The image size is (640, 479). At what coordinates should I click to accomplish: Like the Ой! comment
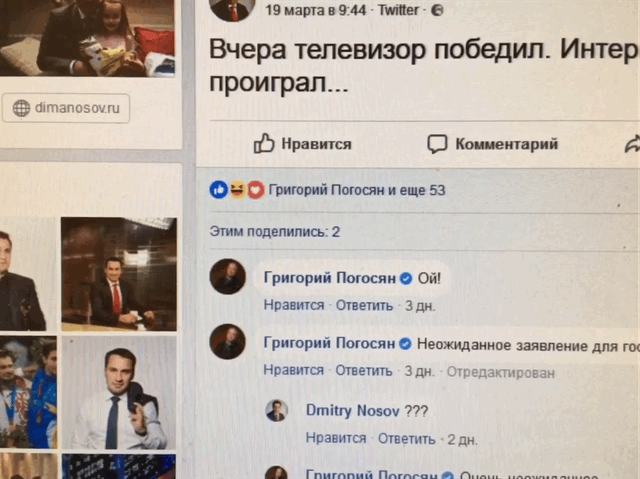(x=294, y=305)
